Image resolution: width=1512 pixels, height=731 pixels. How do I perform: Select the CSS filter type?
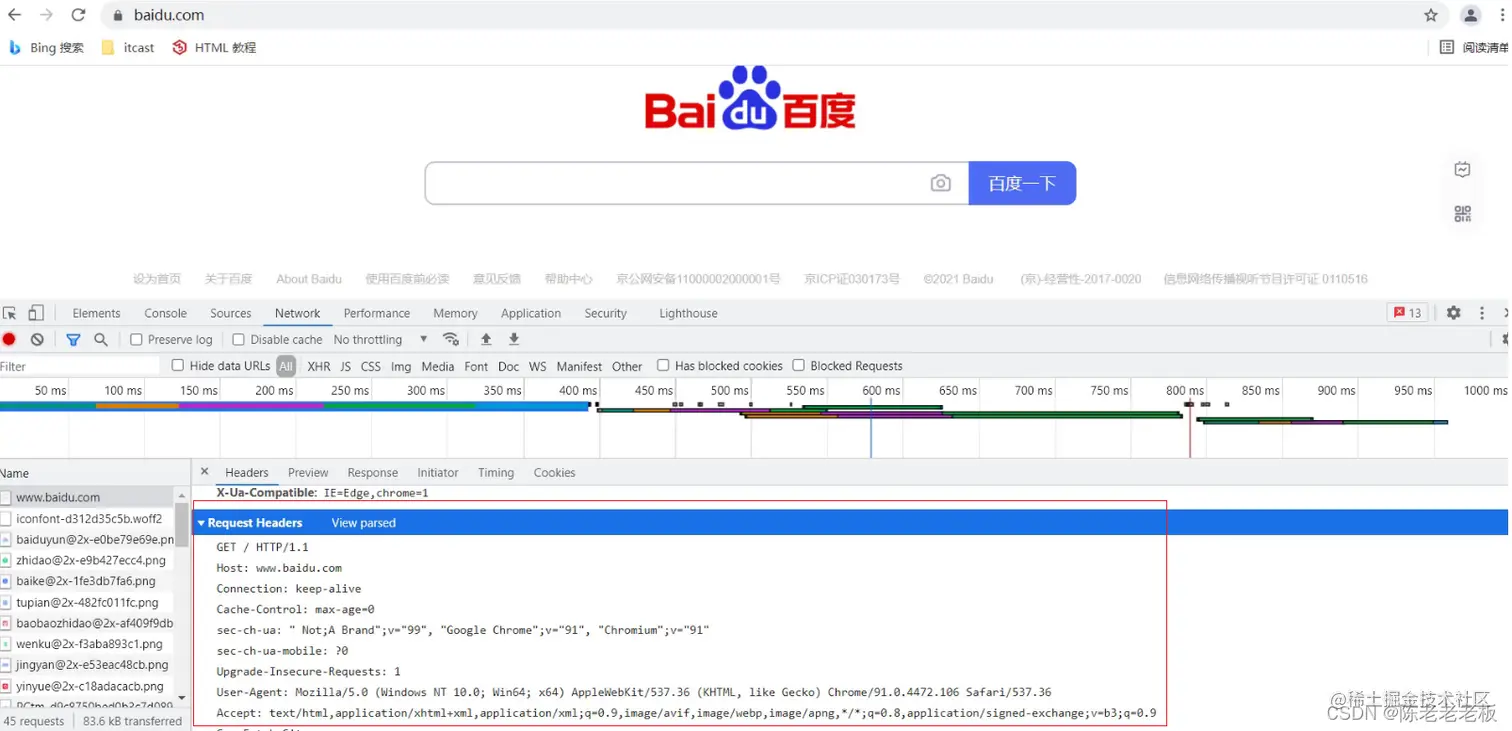click(x=371, y=367)
